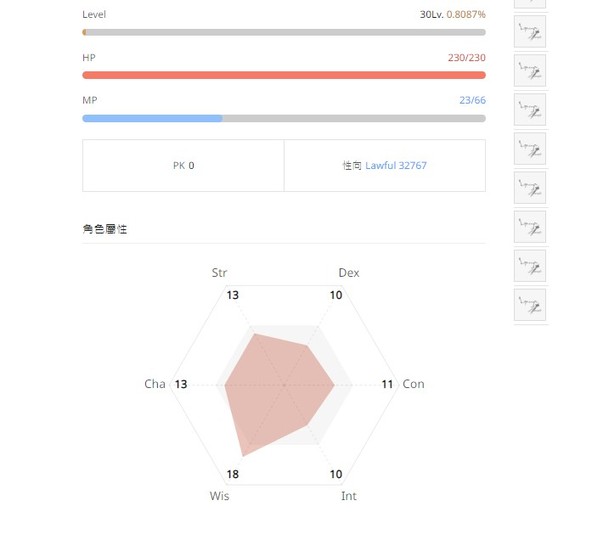The height and width of the screenshot is (540, 603).
Task: Click the partially visible topmost Lineage thumbnail
Action: pos(530,3)
